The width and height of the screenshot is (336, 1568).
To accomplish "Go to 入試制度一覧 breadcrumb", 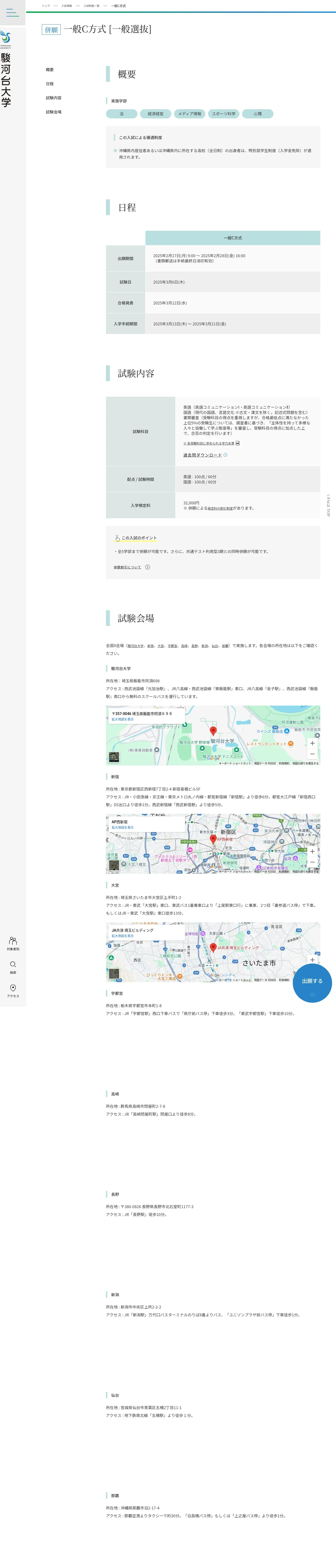I will tap(92, 5).
